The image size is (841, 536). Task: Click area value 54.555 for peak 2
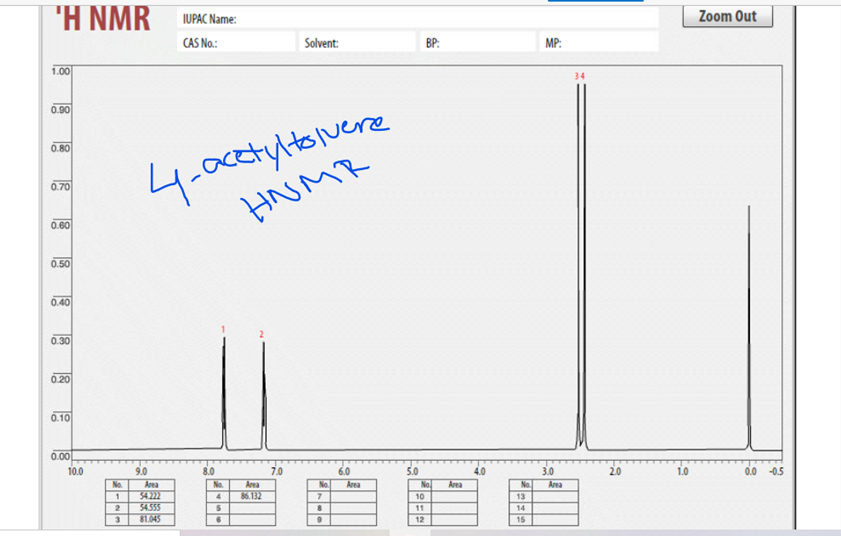tap(151, 508)
